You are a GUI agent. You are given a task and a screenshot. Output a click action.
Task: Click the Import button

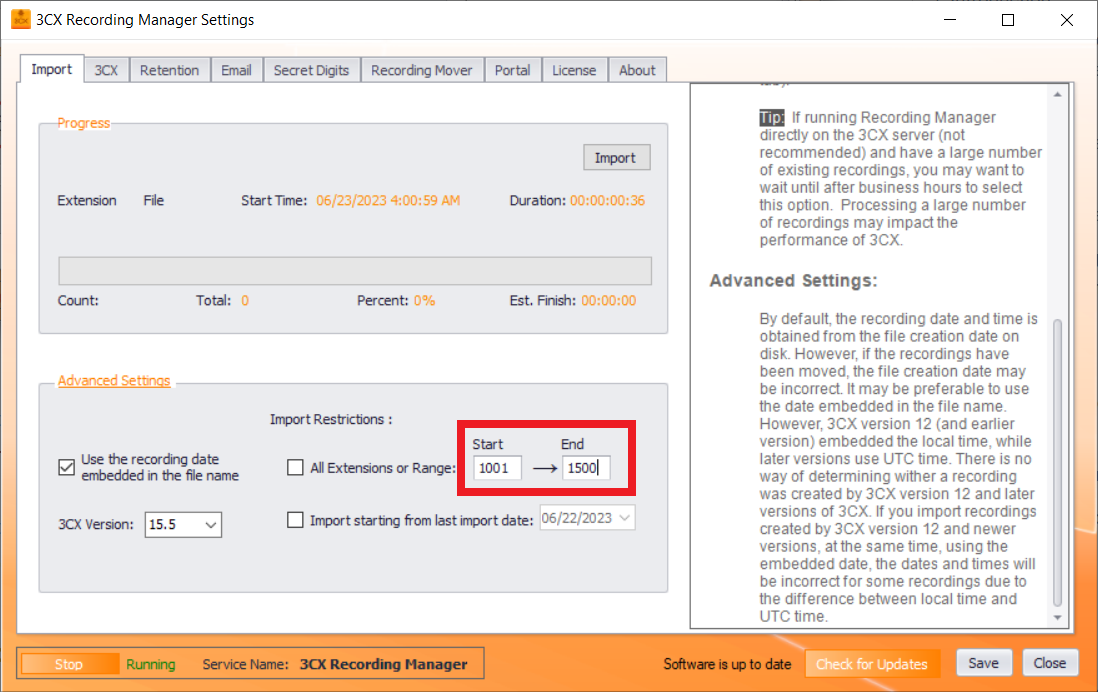pos(616,157)
